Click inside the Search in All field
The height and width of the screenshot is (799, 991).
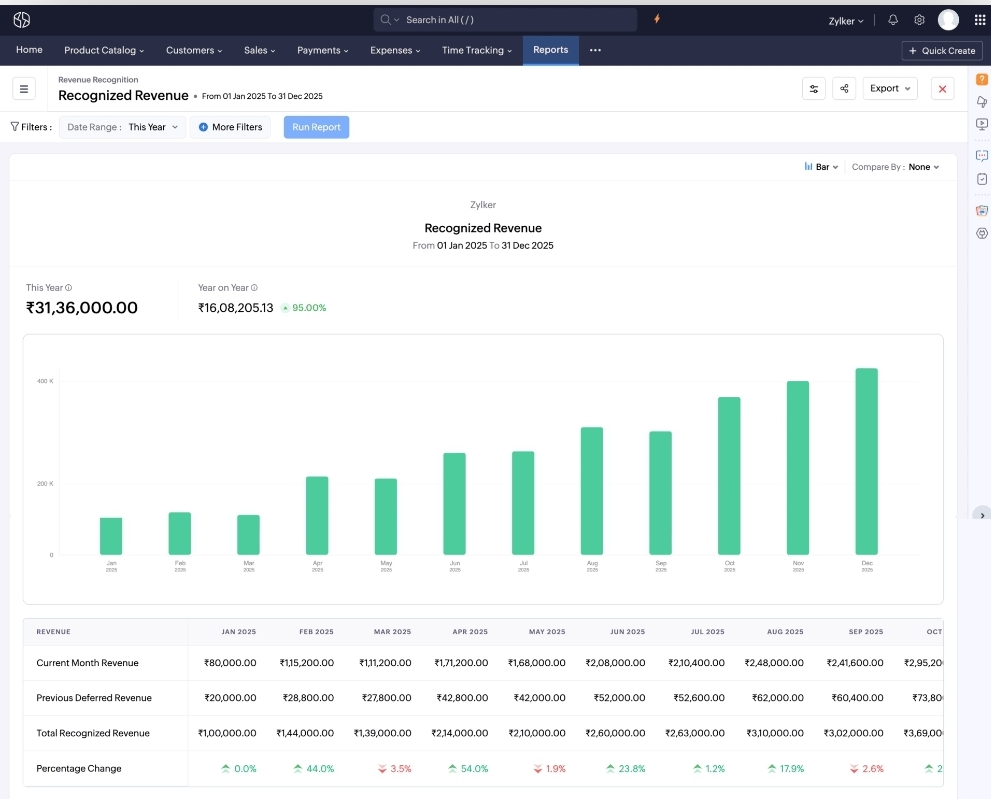pos(505,19)
